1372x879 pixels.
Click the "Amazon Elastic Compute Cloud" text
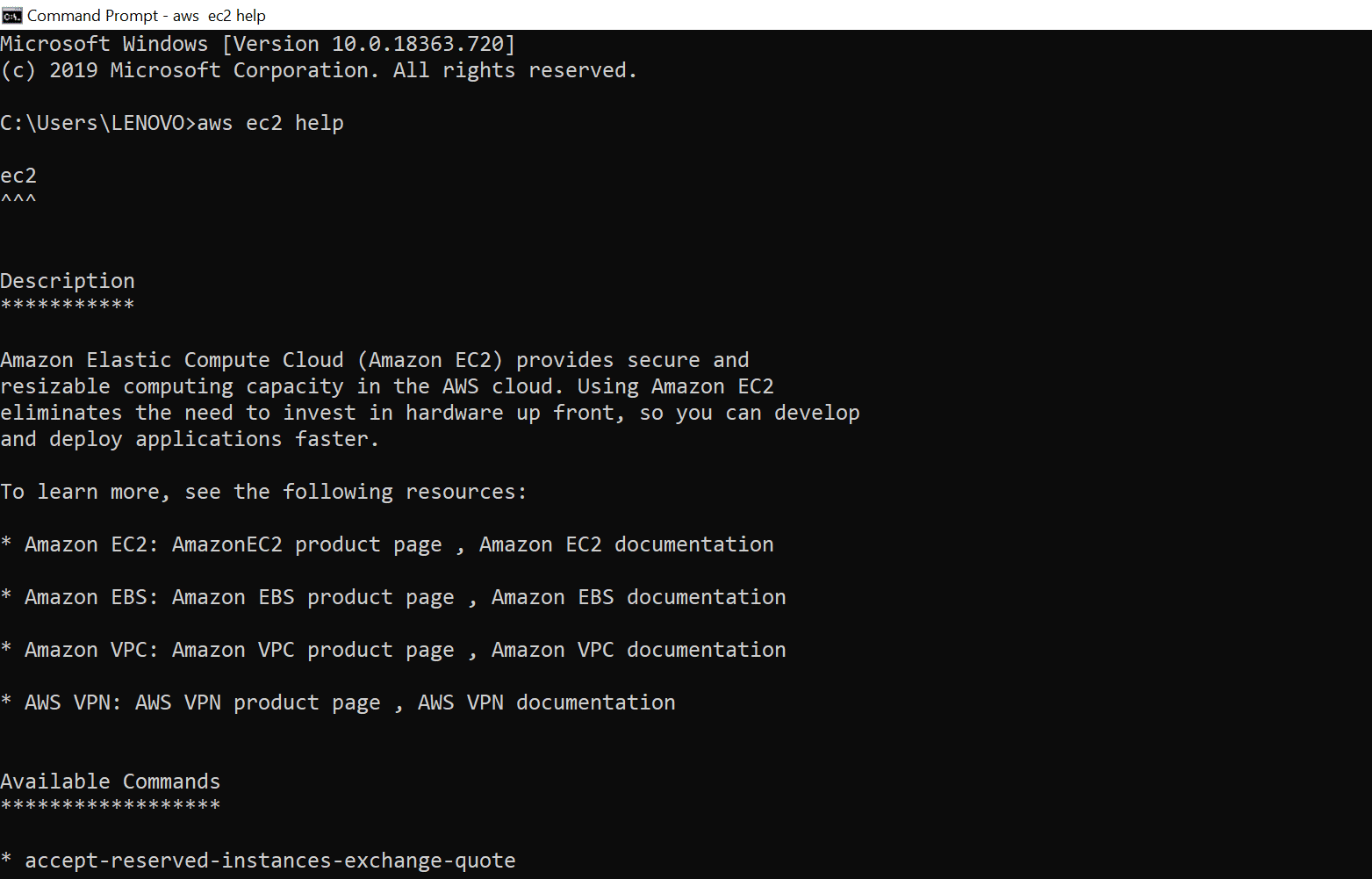[172, 360]
